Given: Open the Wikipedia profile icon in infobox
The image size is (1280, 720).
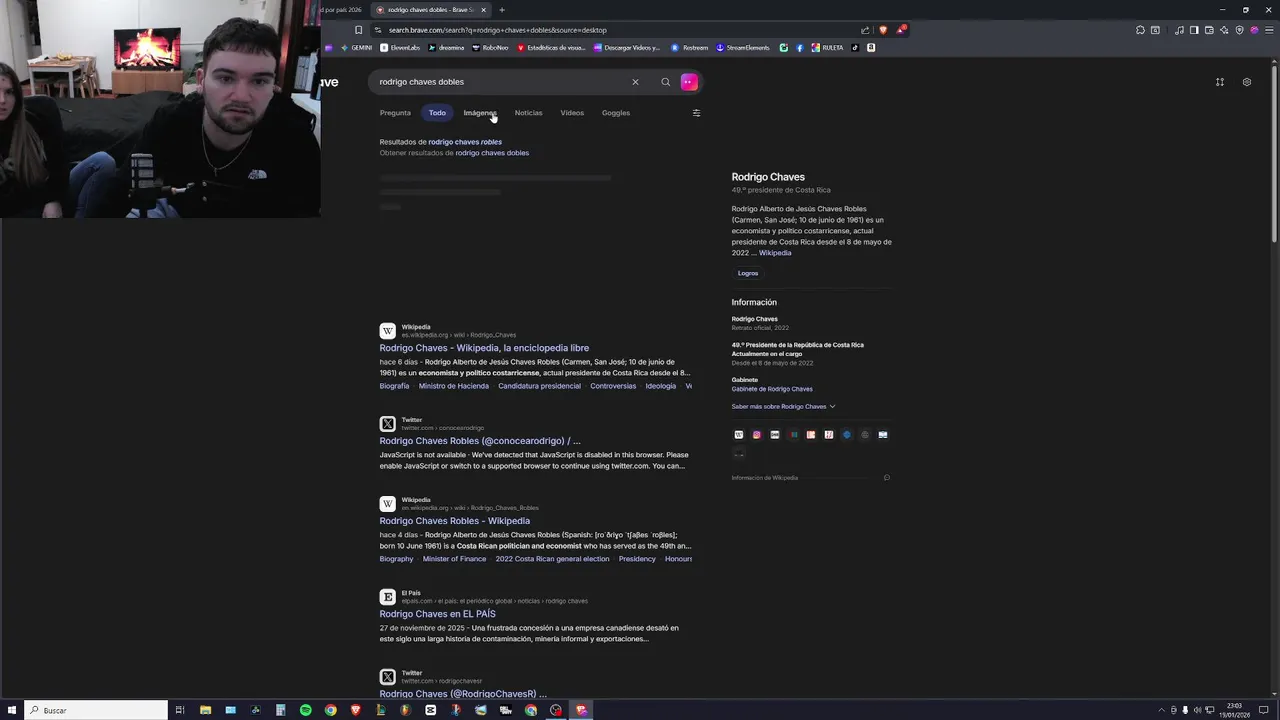Looking at the screenshot, I should tap(739, 435).
